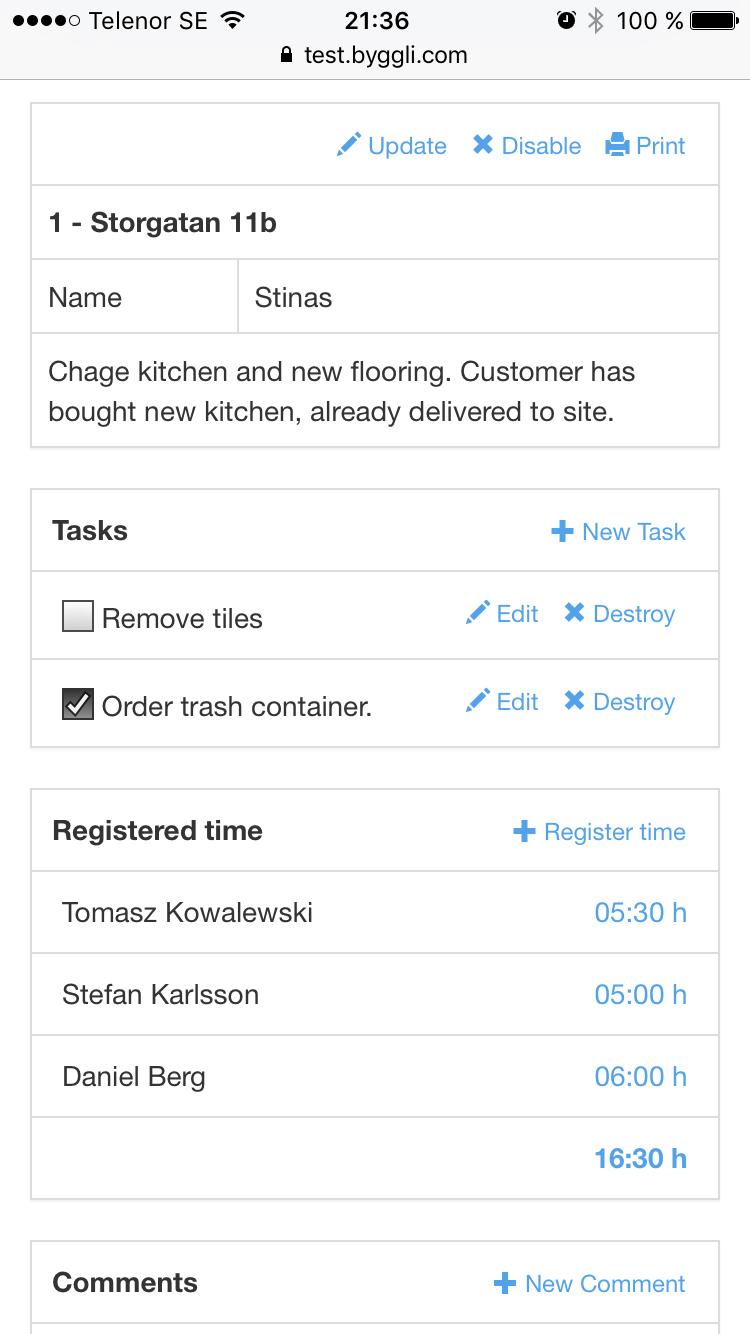Click the Destroy link for Order trash container
This screenshot has width=750, height=1334.
pyautogui.click(x=634, y=702)
